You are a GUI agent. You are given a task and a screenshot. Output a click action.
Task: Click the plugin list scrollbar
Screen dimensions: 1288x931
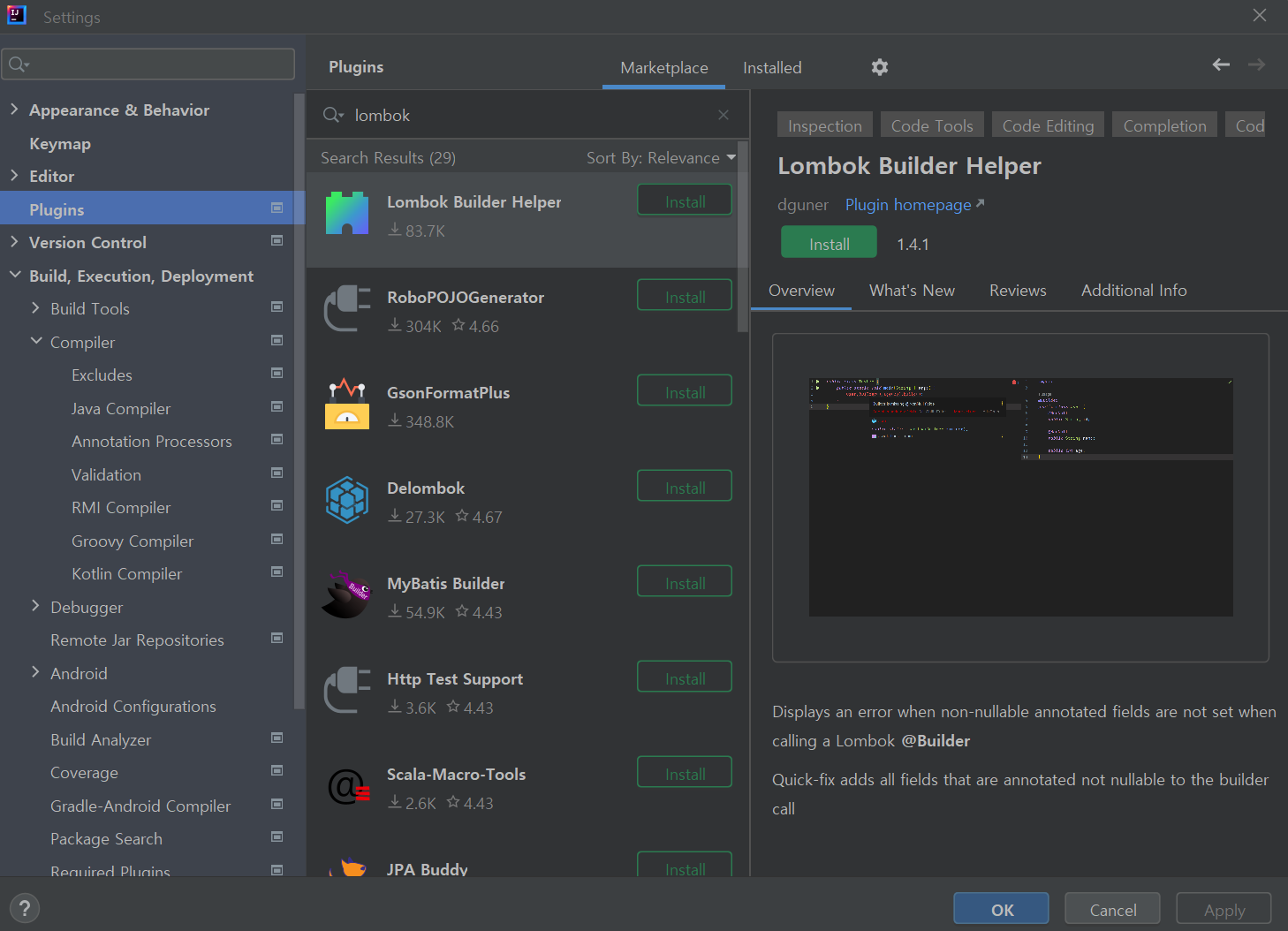tap(743, 238)
